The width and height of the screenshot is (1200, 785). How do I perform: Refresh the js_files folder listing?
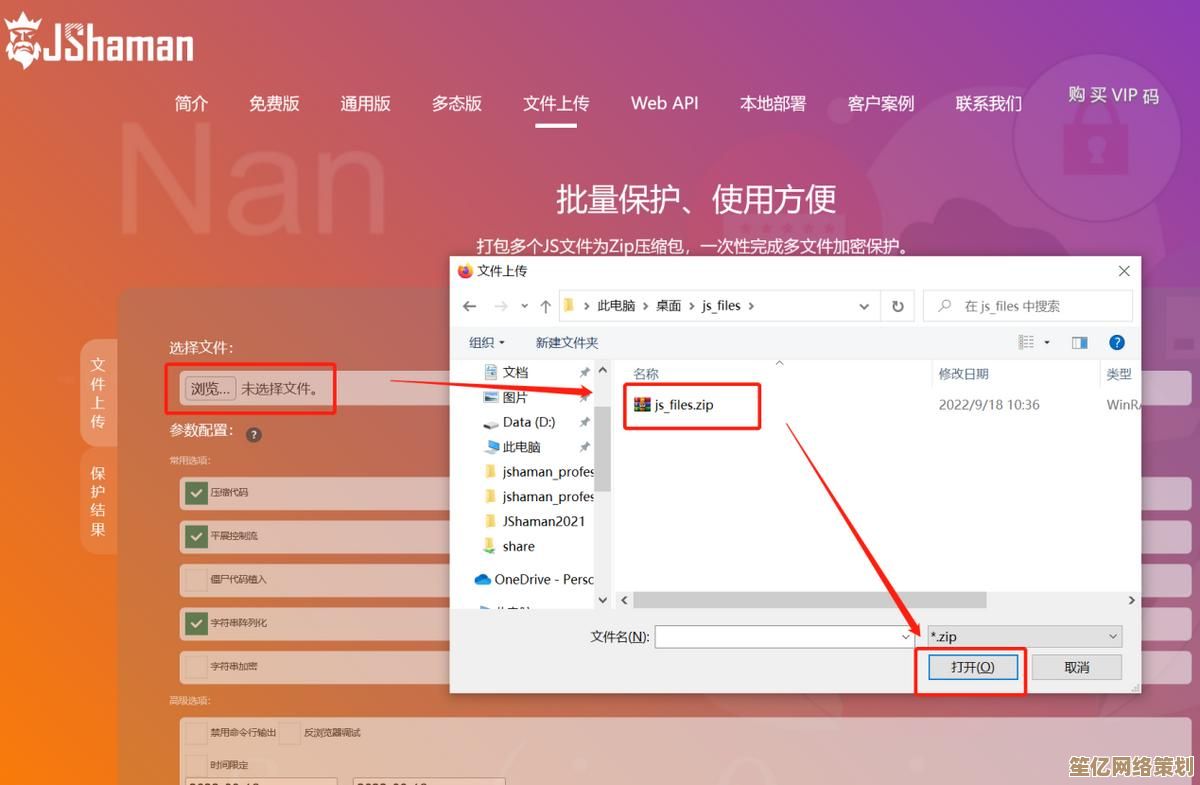pyautogui.click(x=897, y=306)
